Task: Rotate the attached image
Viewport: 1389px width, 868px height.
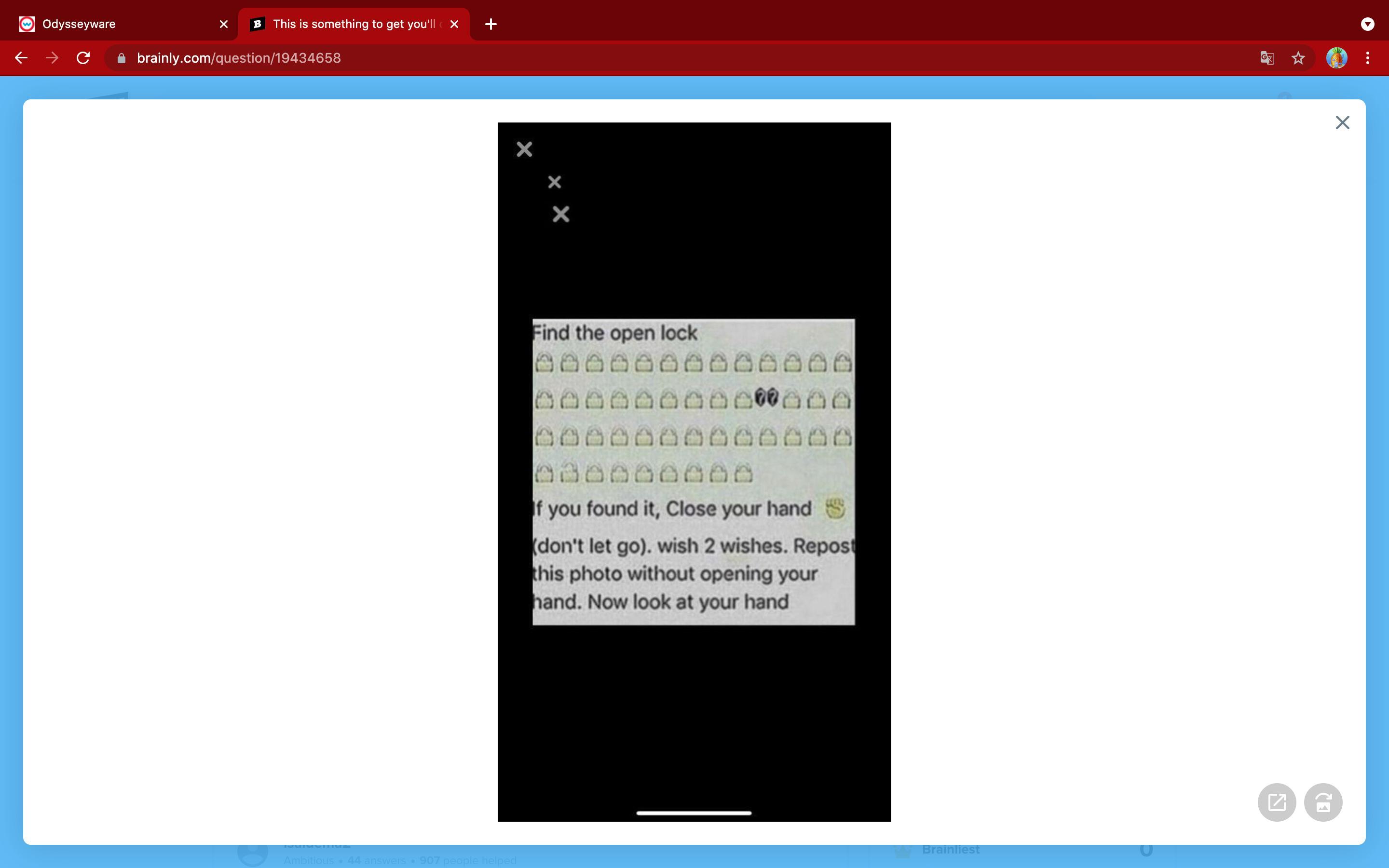Action: click(1322, 802)
